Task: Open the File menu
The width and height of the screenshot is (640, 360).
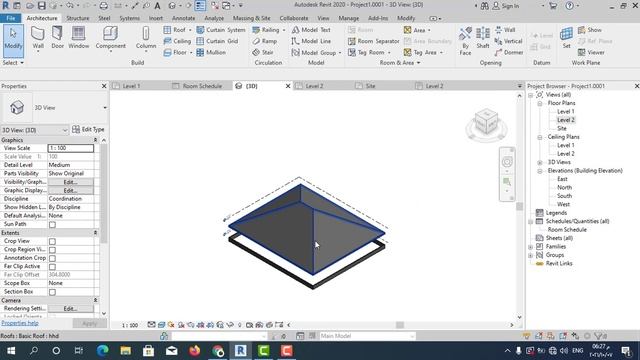Action: pyautogui.click(x=11, y=18)
